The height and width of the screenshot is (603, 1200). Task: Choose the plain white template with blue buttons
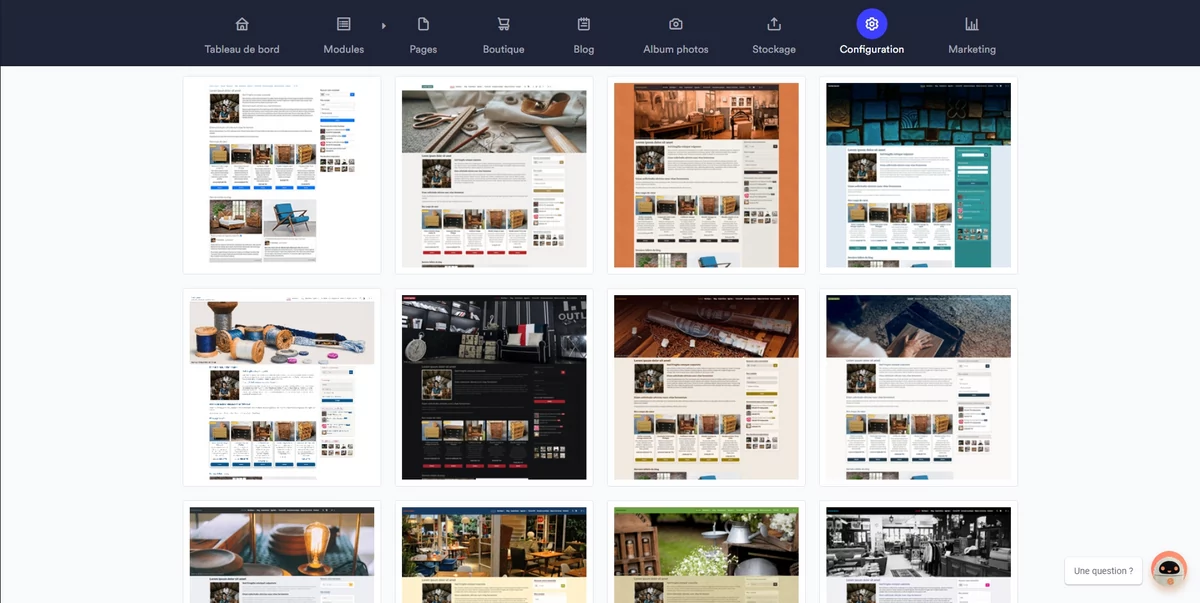coord(282,175)
